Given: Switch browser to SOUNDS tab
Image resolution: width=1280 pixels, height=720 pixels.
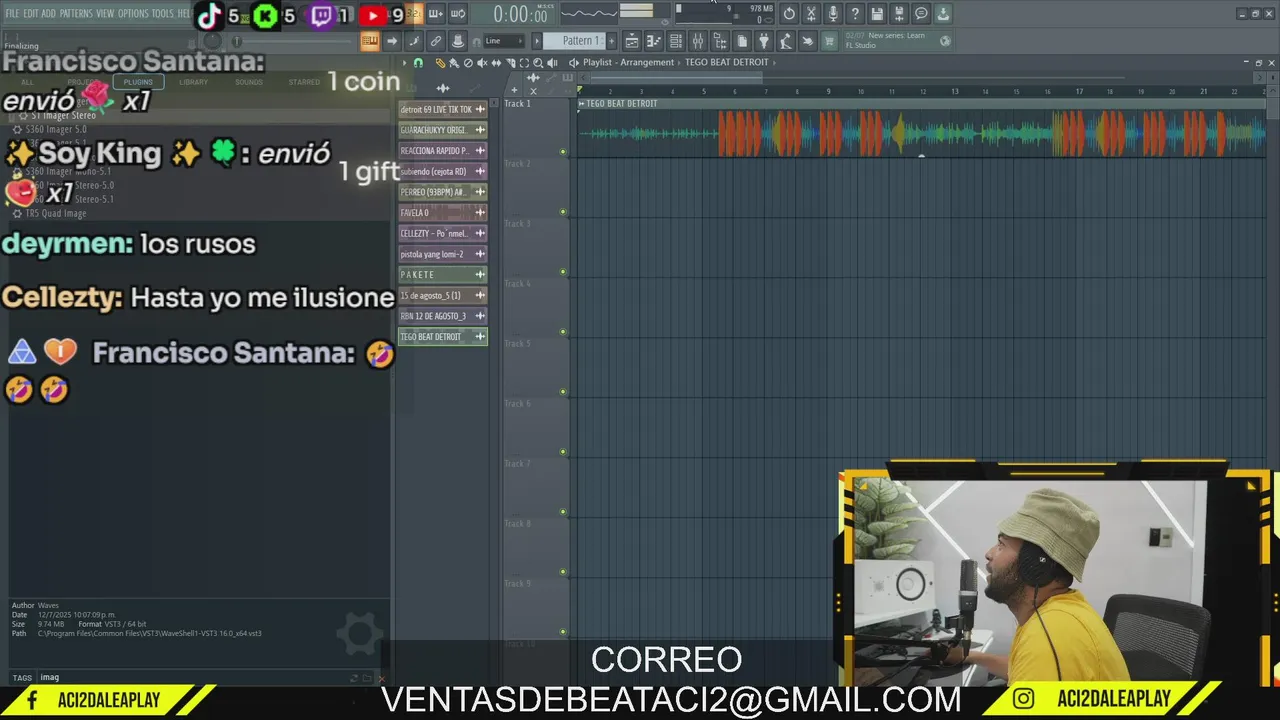Looking at the screenshot, I should (x=249, y=82).
